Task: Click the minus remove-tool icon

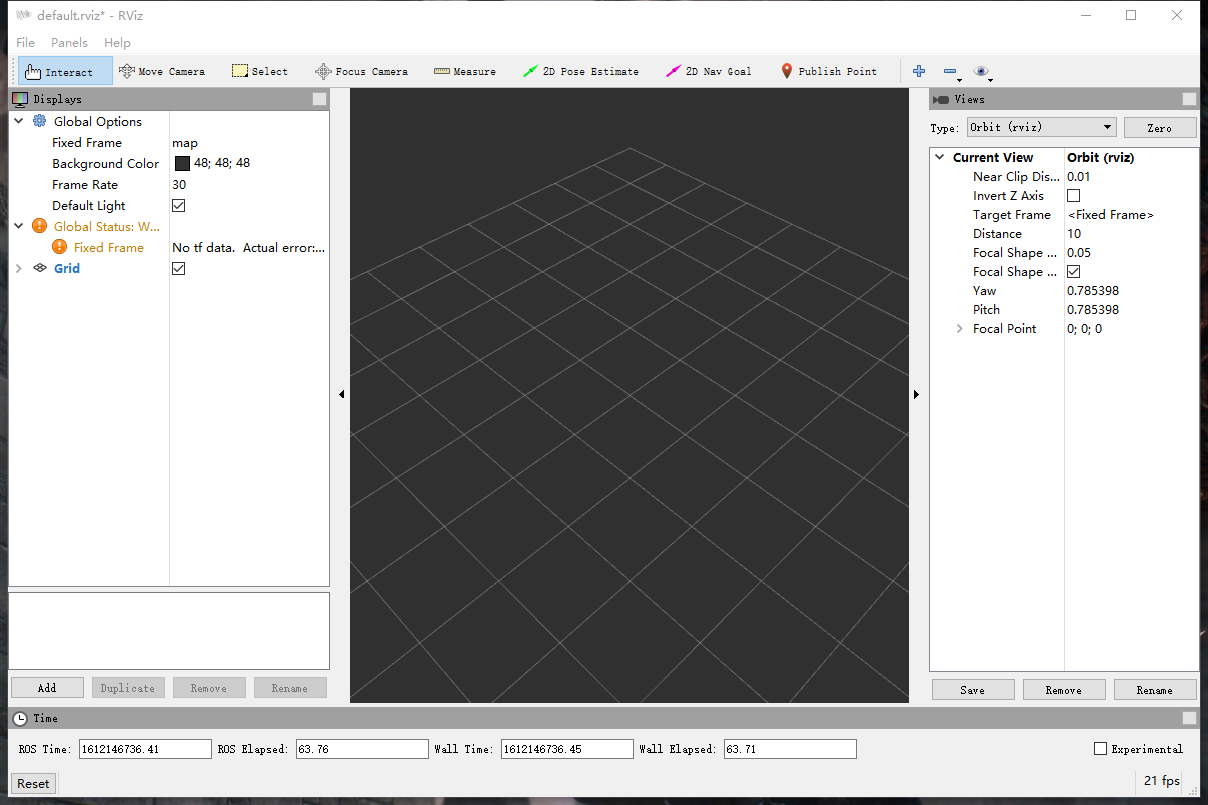Action: [x=950, y=71]
